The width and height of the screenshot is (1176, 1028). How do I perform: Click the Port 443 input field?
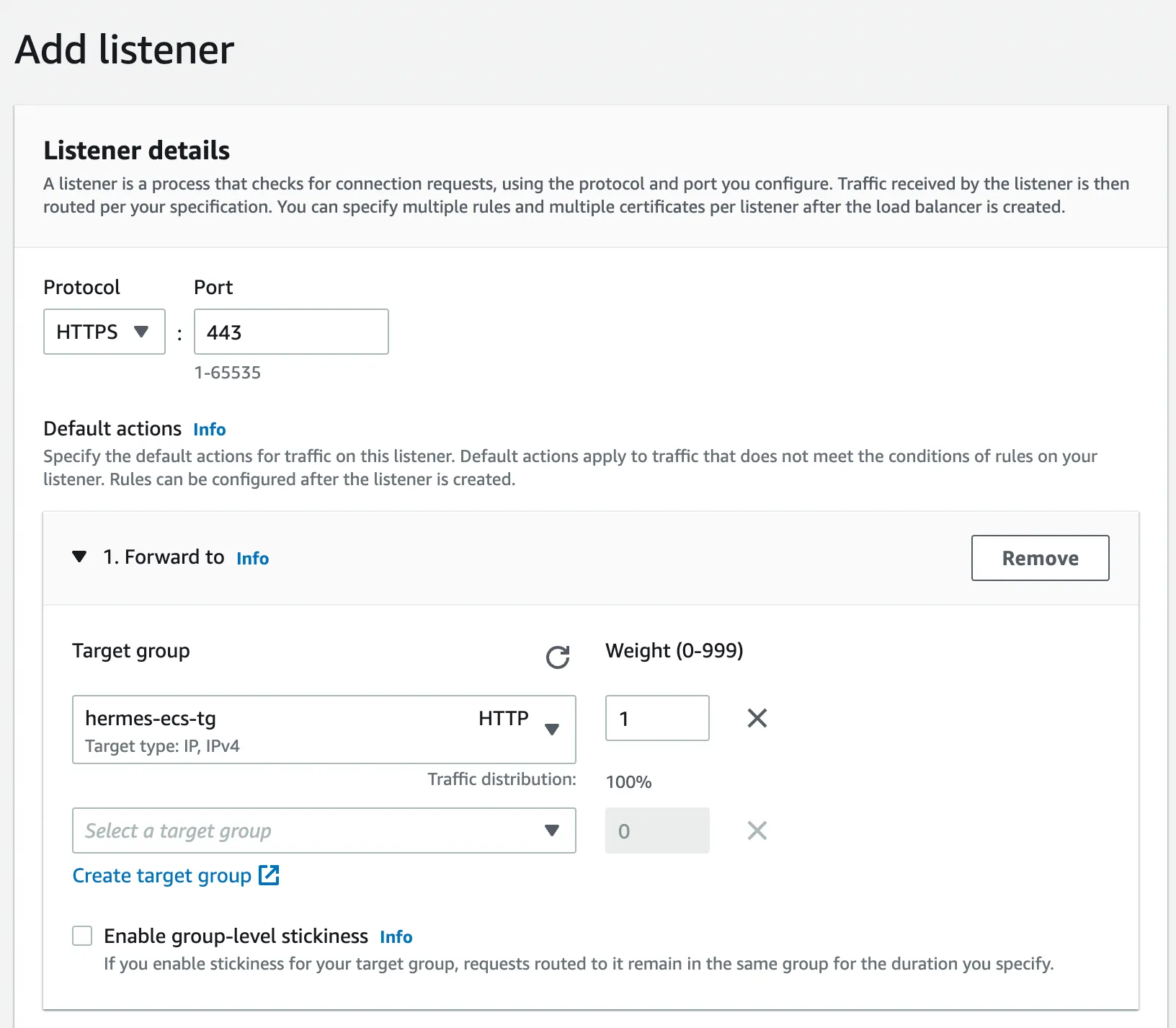click(291, 332)
